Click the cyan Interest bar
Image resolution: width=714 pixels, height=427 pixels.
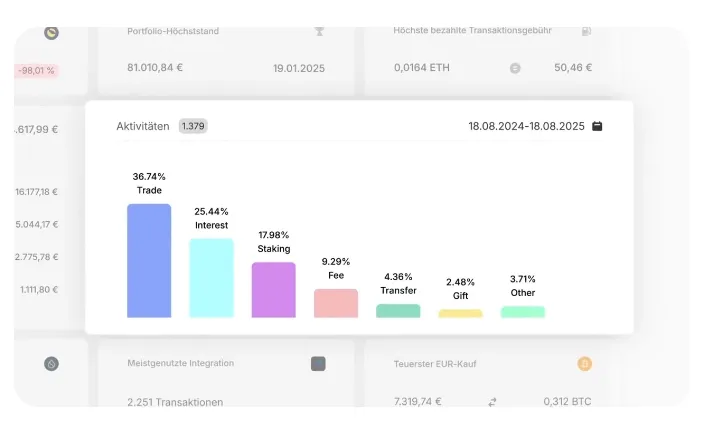[x=211, y=278]
